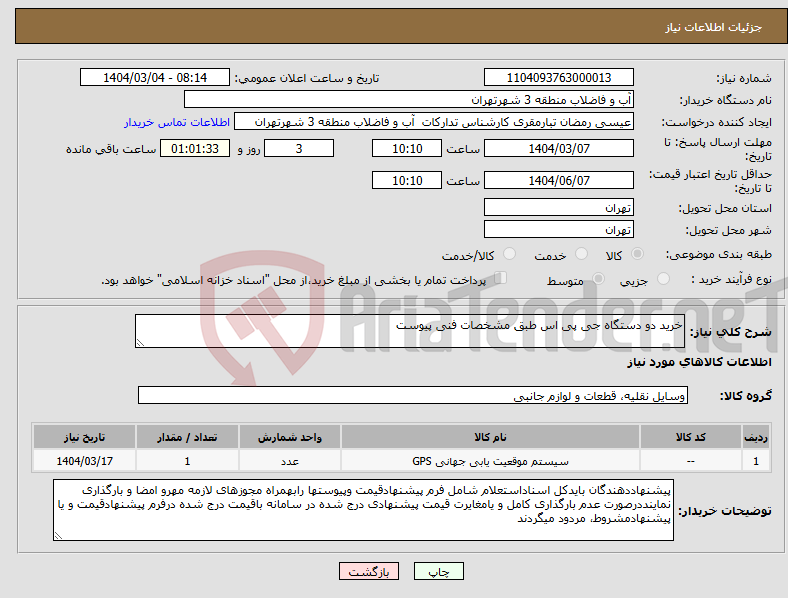Click the ردیف column header

pyautogui.click(x=756, y=437)
